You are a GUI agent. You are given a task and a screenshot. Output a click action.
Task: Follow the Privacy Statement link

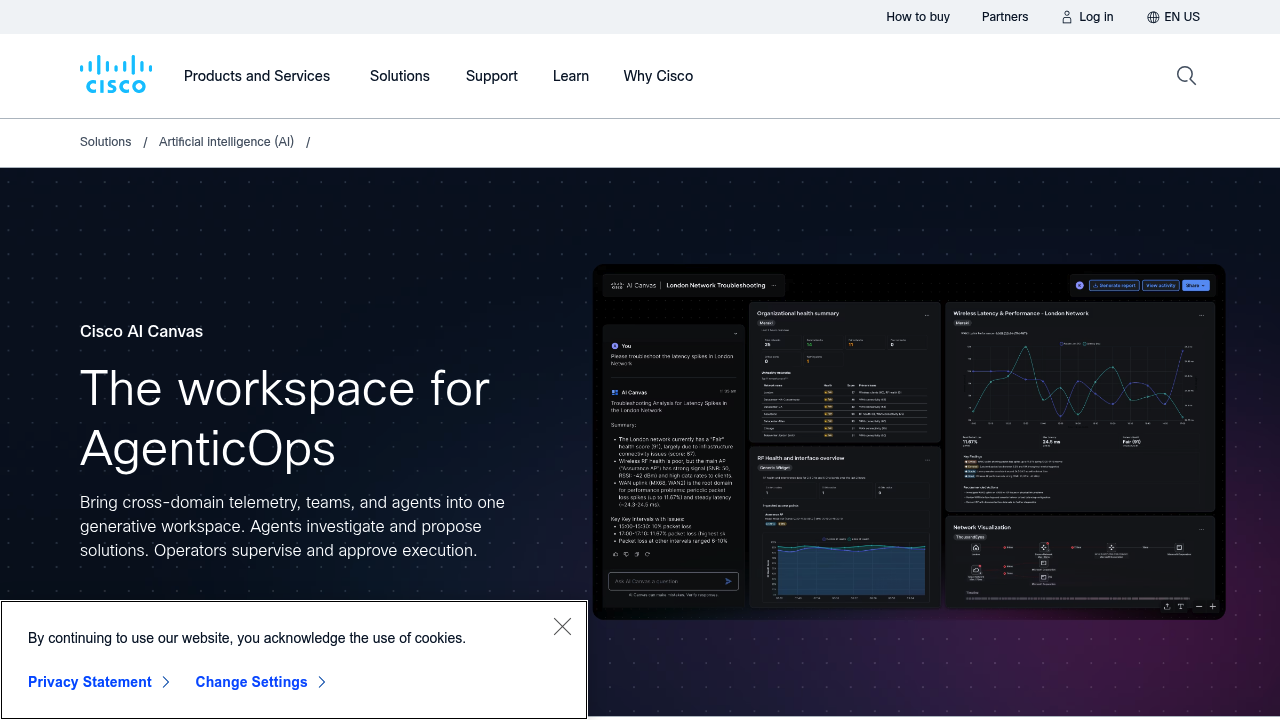point(90,682)
